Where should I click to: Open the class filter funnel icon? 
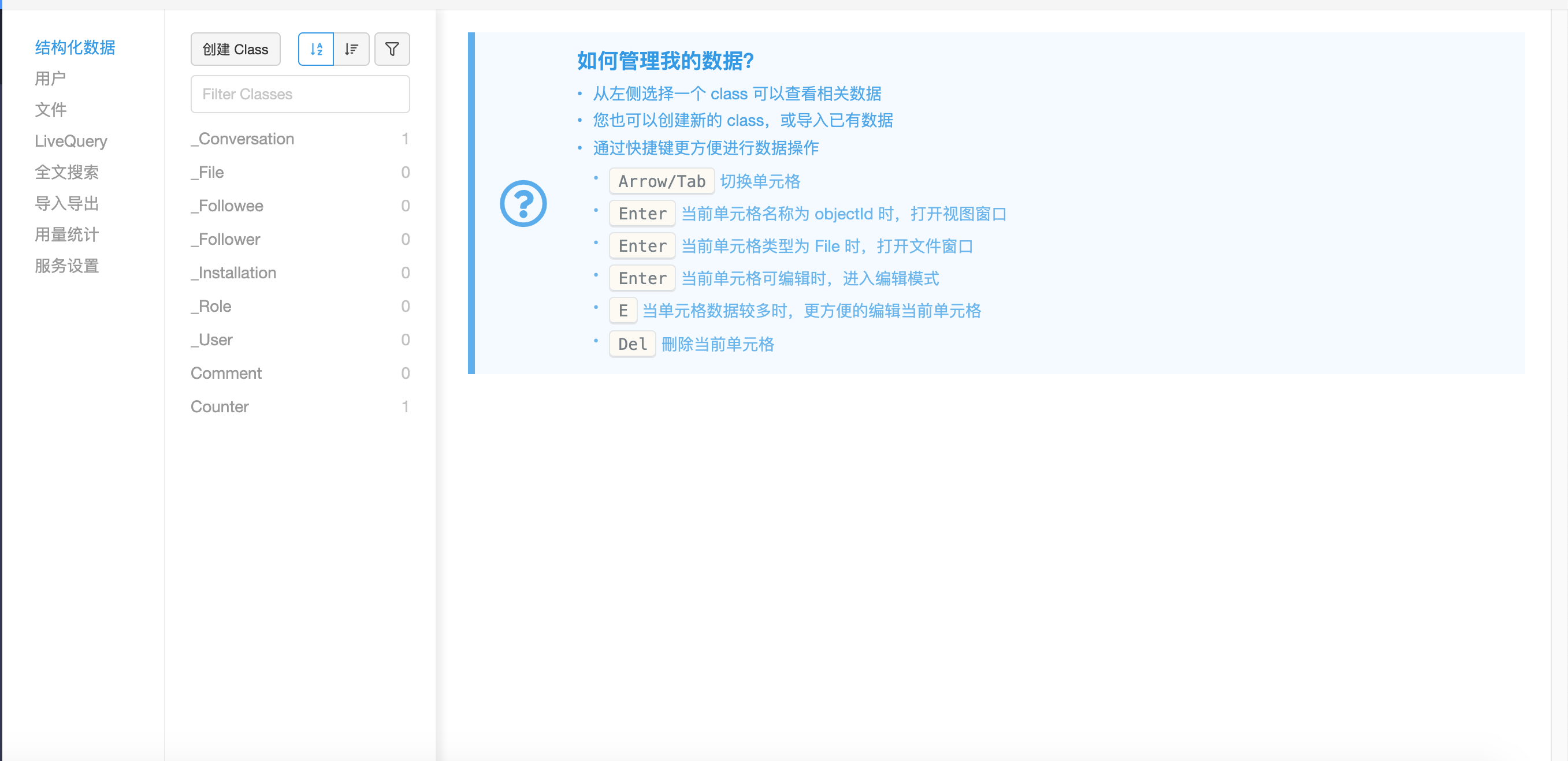tap(391, 49)
